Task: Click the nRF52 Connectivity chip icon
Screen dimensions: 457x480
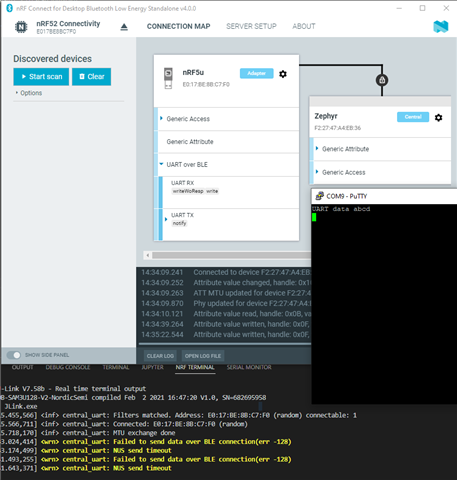Action: [21, 27]
